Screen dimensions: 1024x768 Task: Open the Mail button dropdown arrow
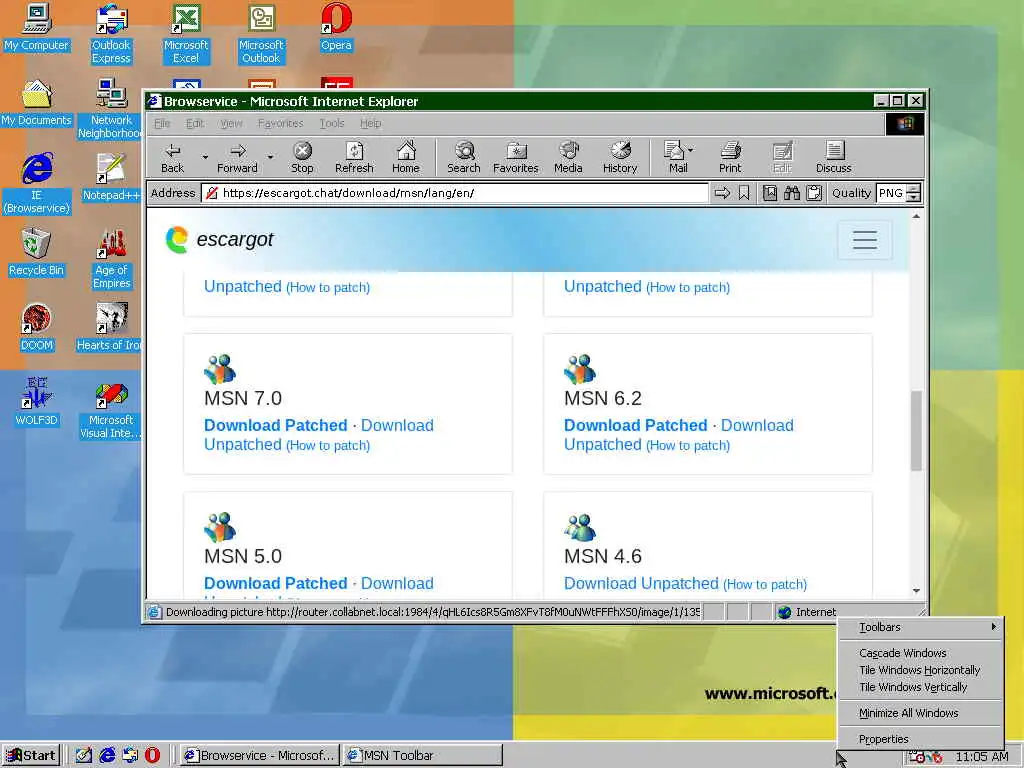click(x=691, y=150)
